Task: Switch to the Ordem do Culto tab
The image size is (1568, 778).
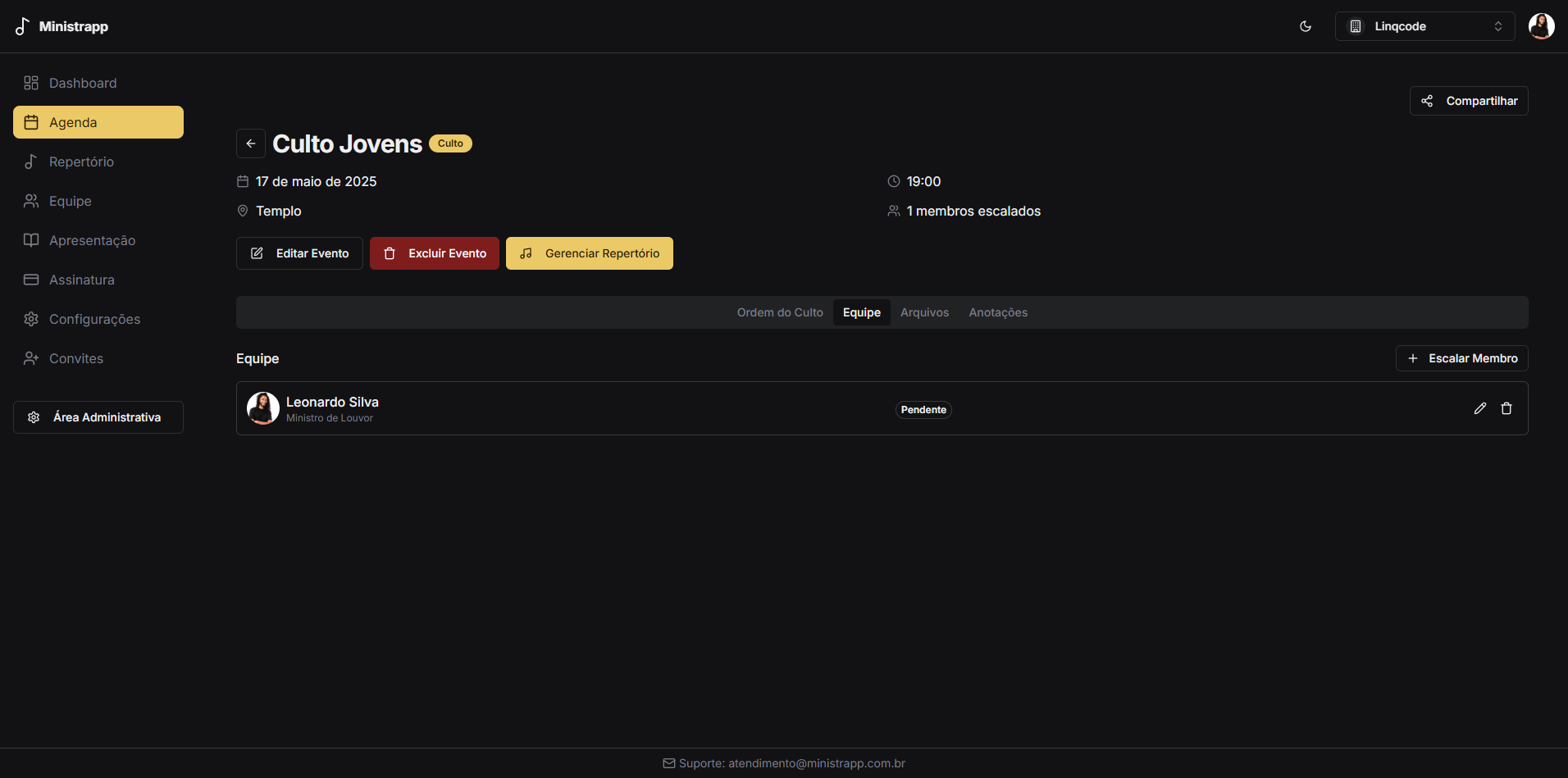Action: click(779, 312)
